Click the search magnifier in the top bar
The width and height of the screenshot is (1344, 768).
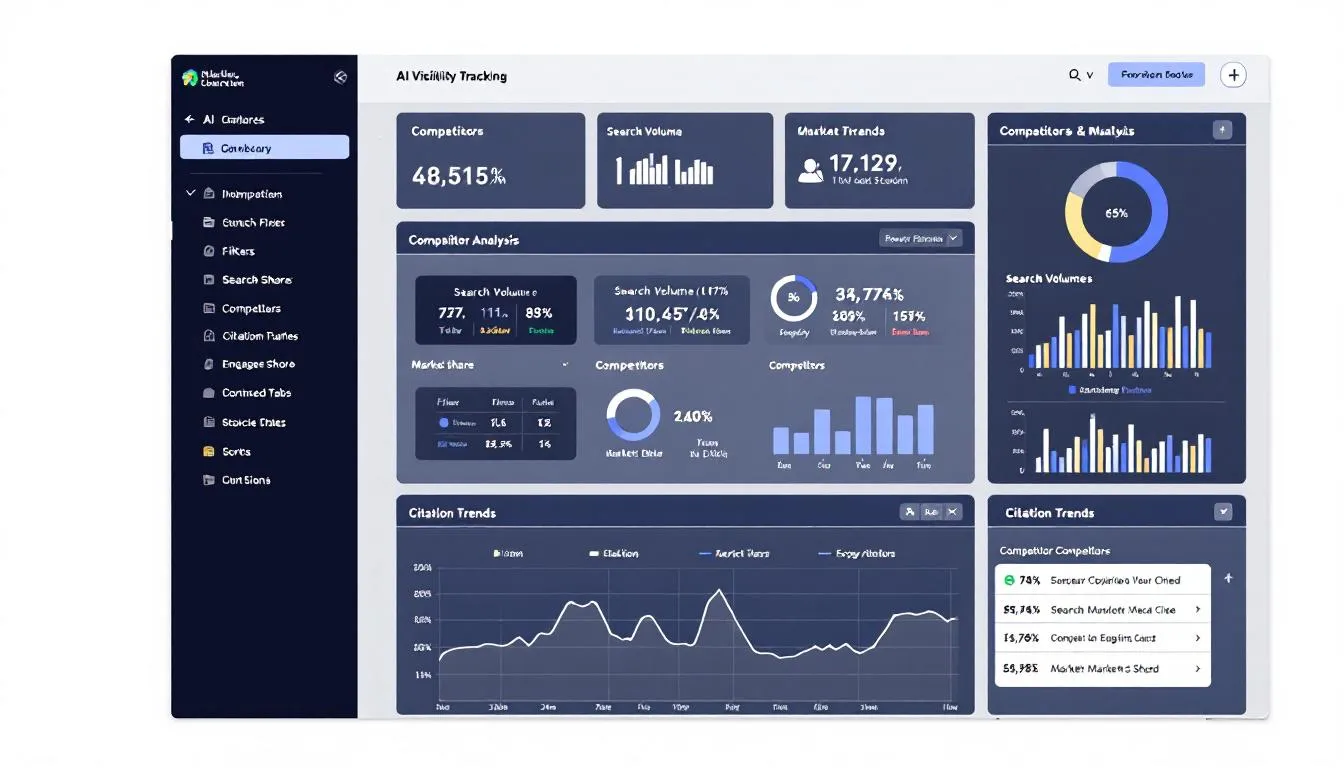click(1072, 74)
